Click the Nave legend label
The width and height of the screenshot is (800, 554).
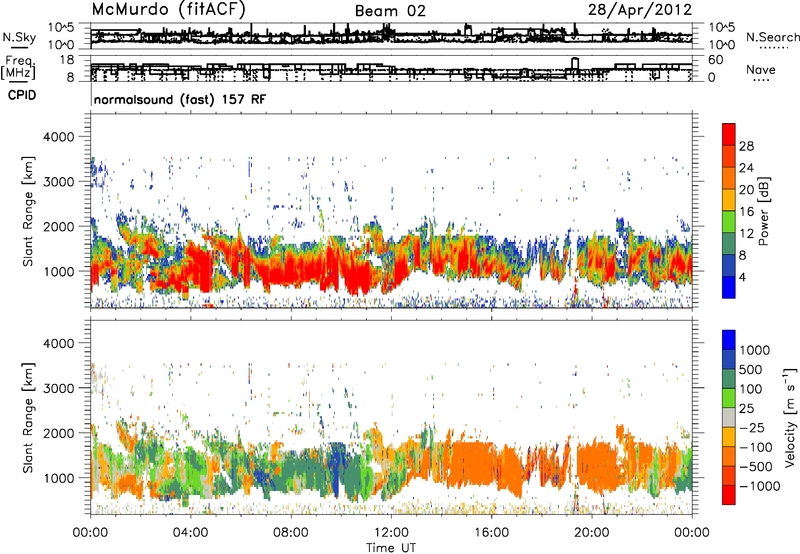tap(761, 70)
